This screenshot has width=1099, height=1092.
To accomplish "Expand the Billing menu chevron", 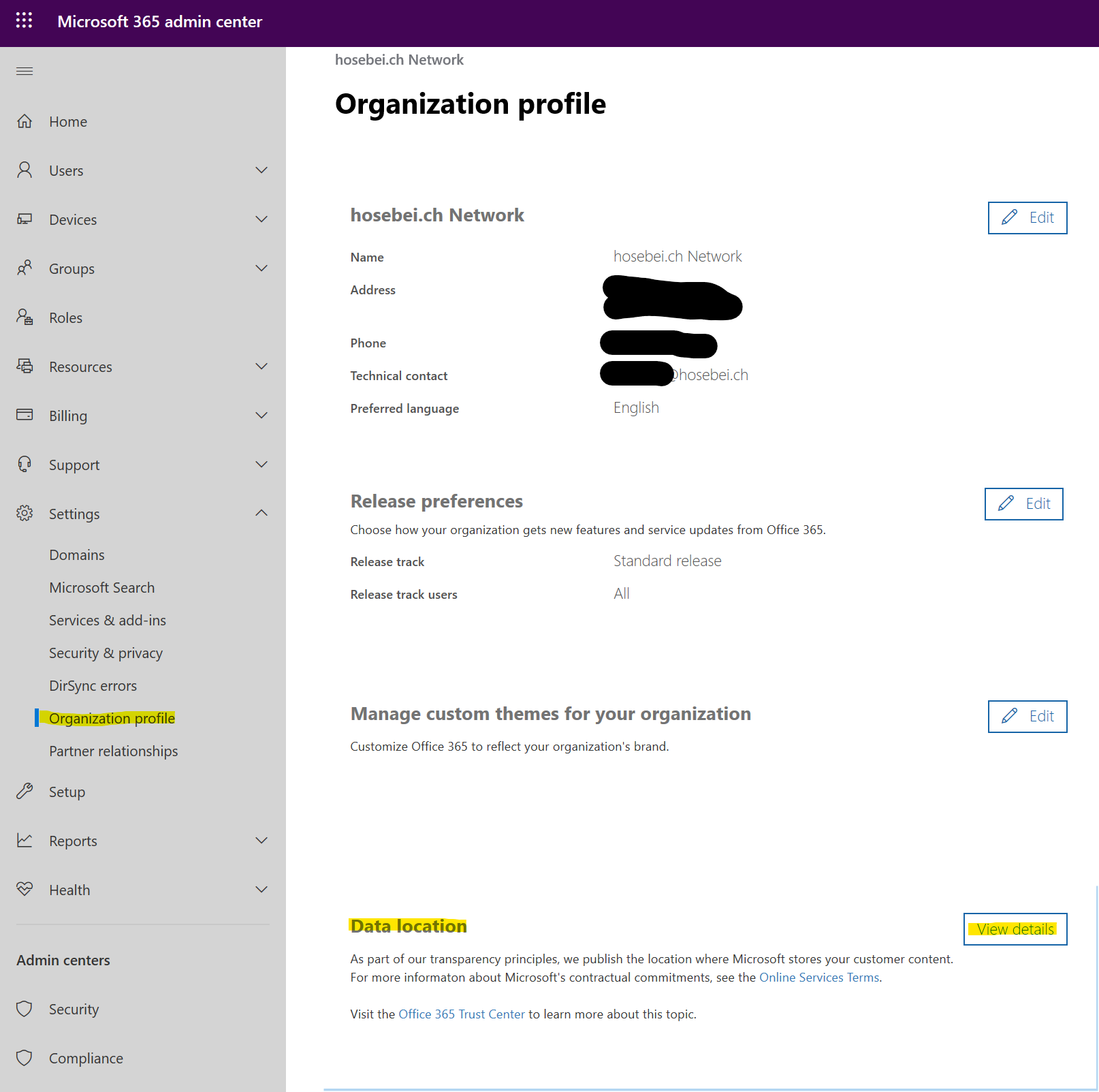I will click(x=261, y=415).
